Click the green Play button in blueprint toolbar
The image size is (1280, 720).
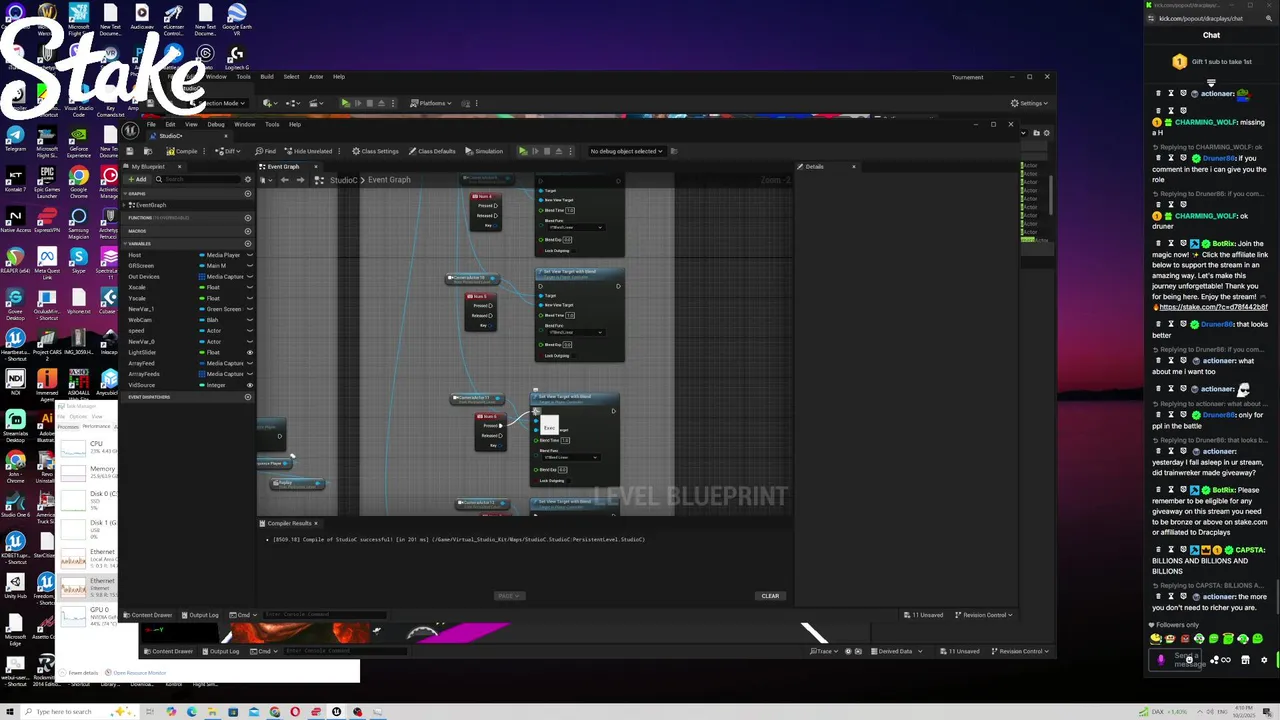(523, 151)
